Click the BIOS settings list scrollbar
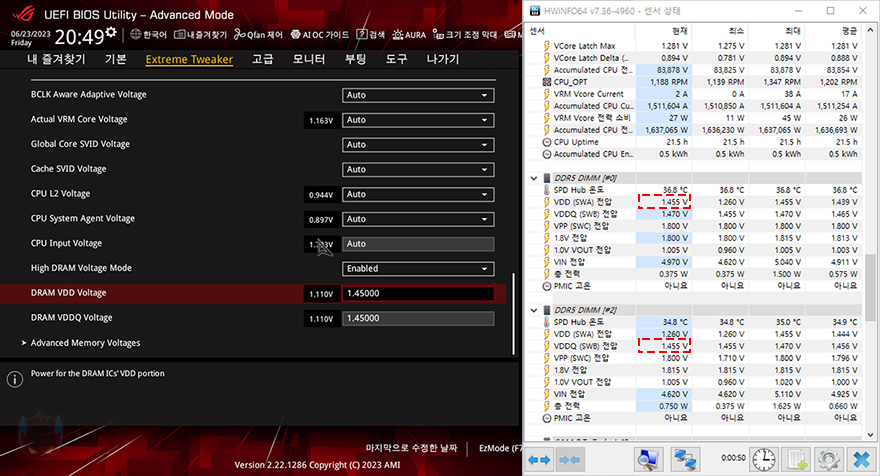Image resolution: width=880 pixels, height=476 pixels. point(514,314)
